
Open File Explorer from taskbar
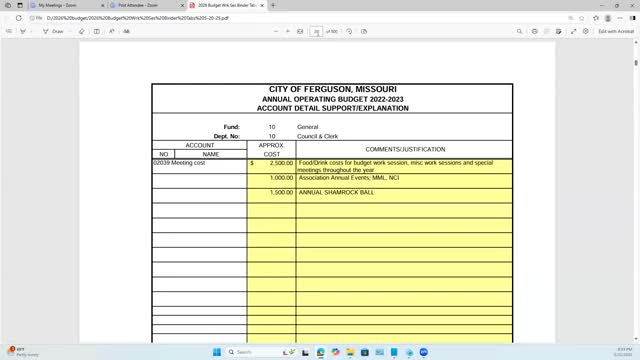(350, 352)
